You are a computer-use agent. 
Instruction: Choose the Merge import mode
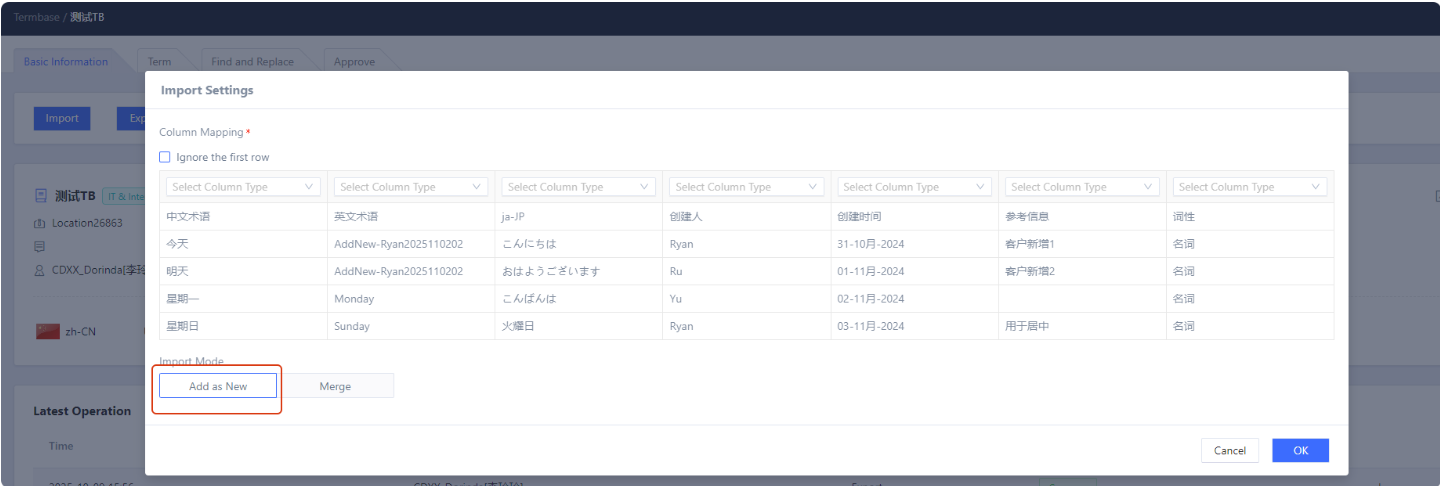(335, 386)
